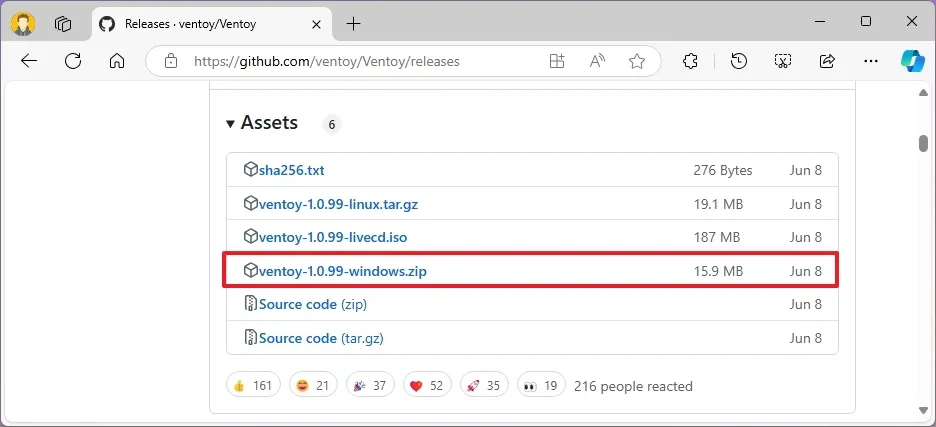The height and width of the screenshot is (427, 936).
Task: Refresh the Ventoy releases page
Action: 73,61
